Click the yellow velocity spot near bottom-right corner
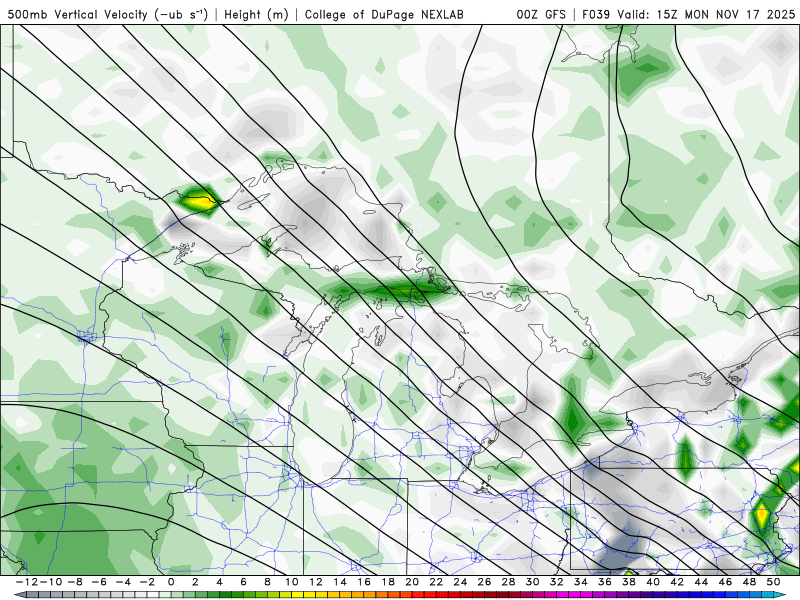Screen dimensions: 800x600 tap(762, 515)
